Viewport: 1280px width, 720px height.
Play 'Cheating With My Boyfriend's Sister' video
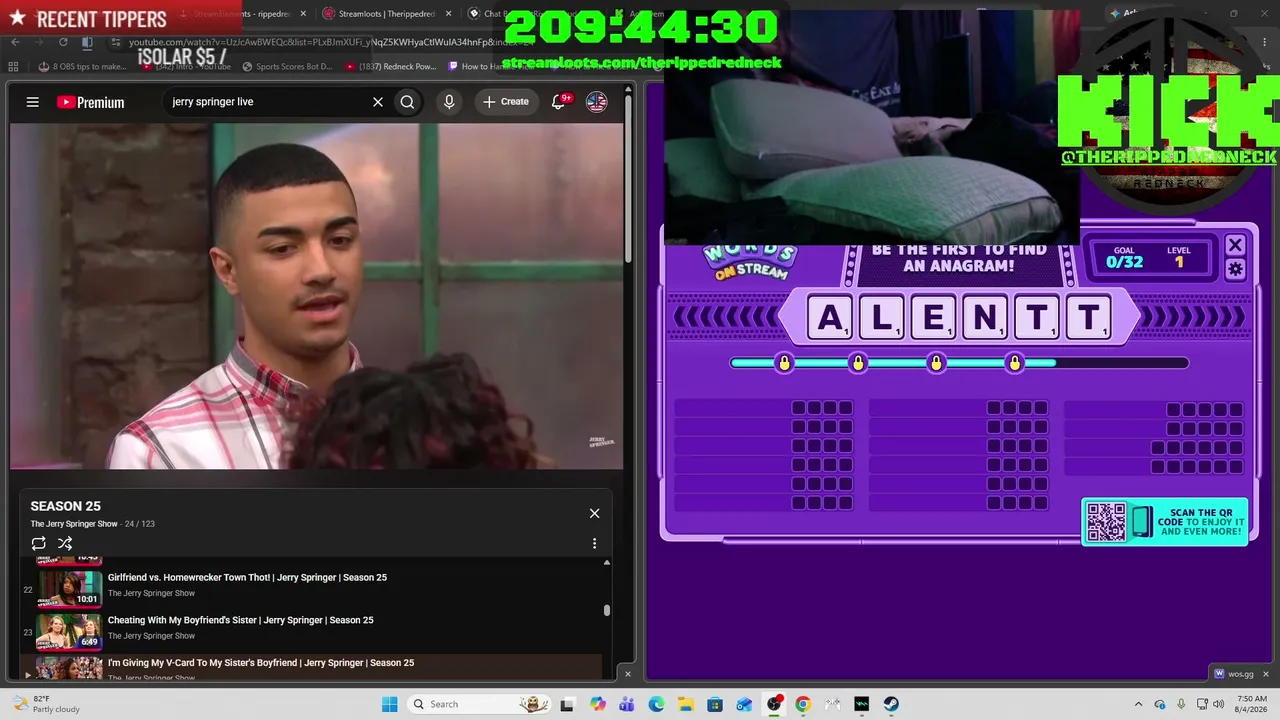[241, 620]
